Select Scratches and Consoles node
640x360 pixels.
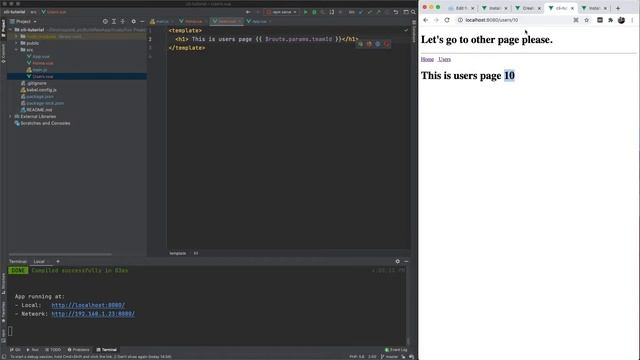42,123
